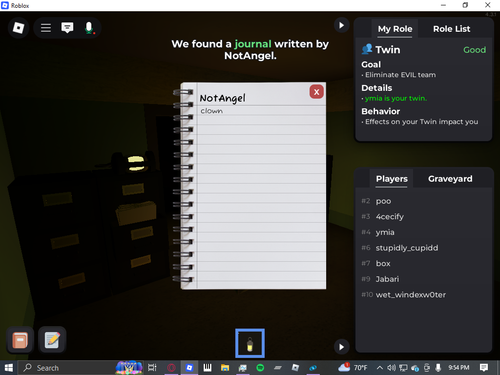Select the lantern item slot

click(250, 344)
